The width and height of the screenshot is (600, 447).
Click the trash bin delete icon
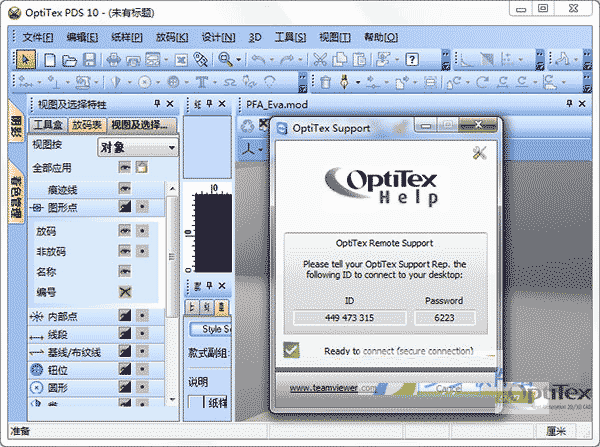click(x=325, y=82)
